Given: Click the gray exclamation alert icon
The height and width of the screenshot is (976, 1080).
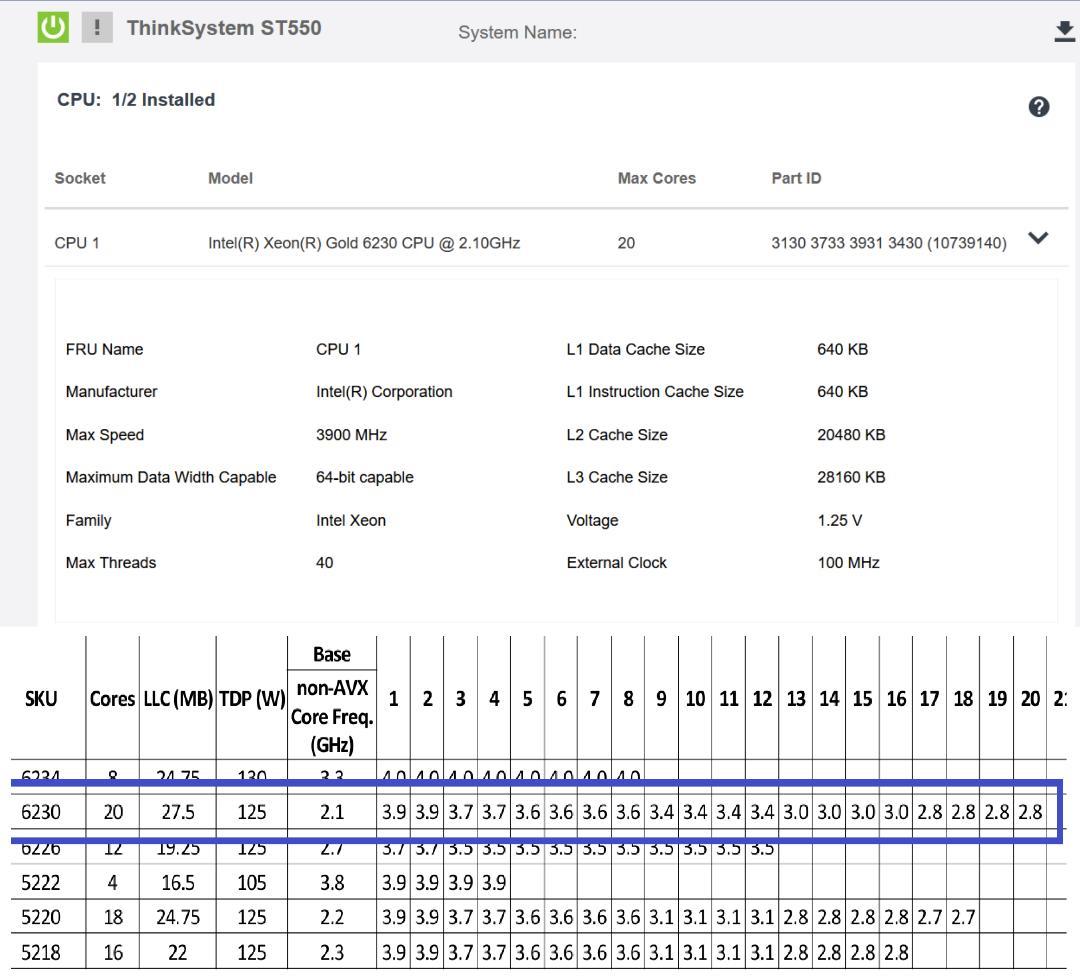Looking at the screenshot, I should coord(97,28).
